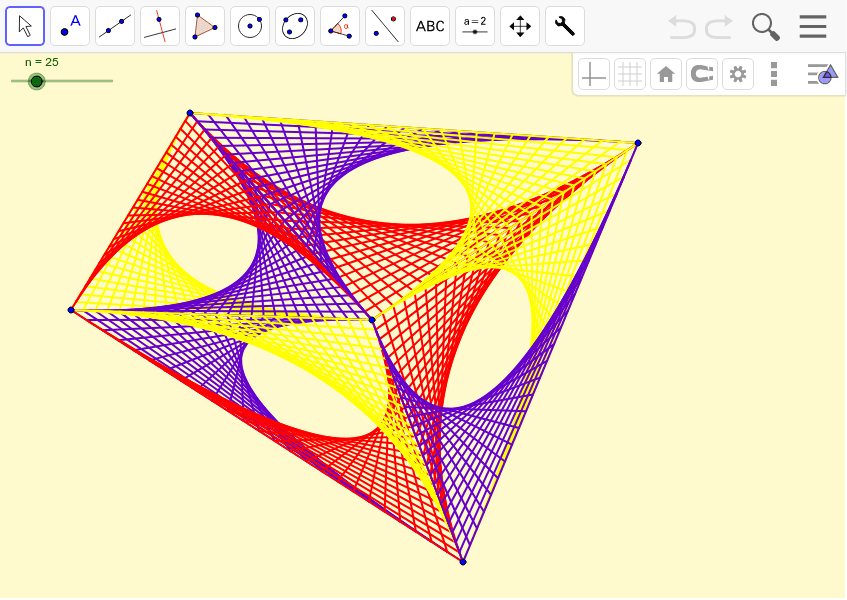Image resolution: width=847 pixels, height=600 pixels.
Task: Toggle grid display in style bar
Action: [630, 74]
